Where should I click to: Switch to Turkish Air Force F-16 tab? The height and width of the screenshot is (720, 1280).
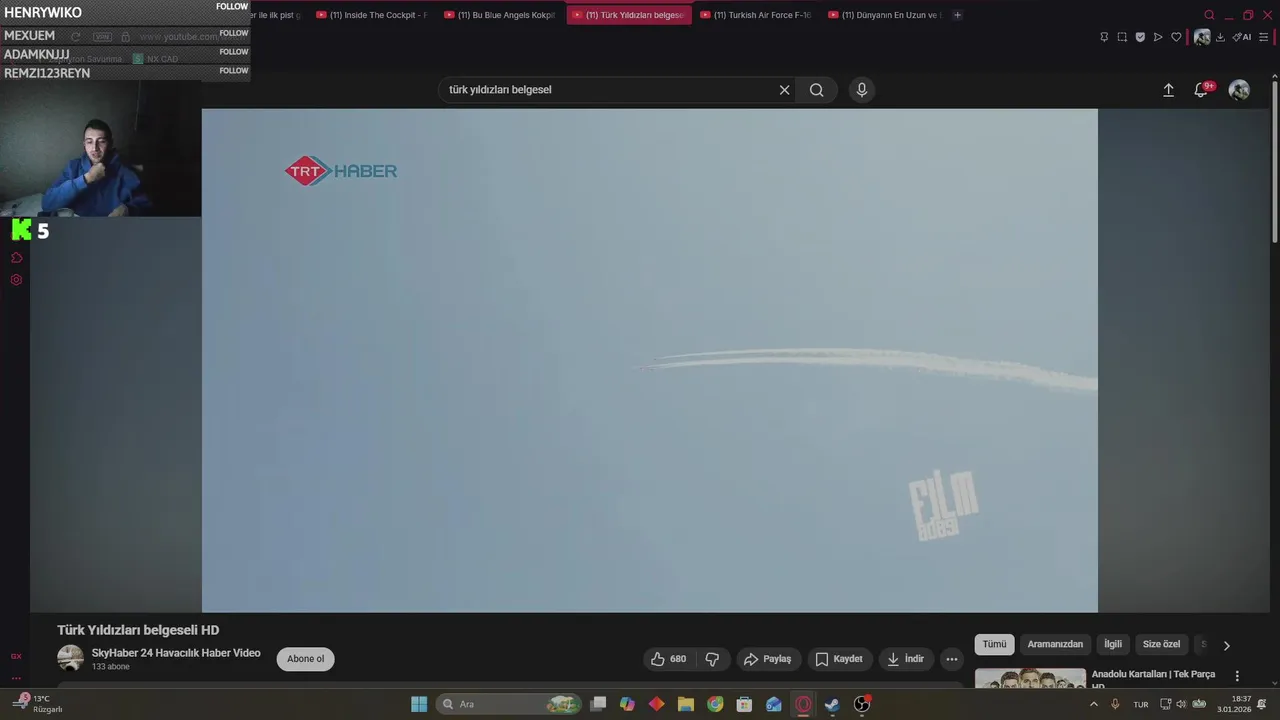(756, 15)
